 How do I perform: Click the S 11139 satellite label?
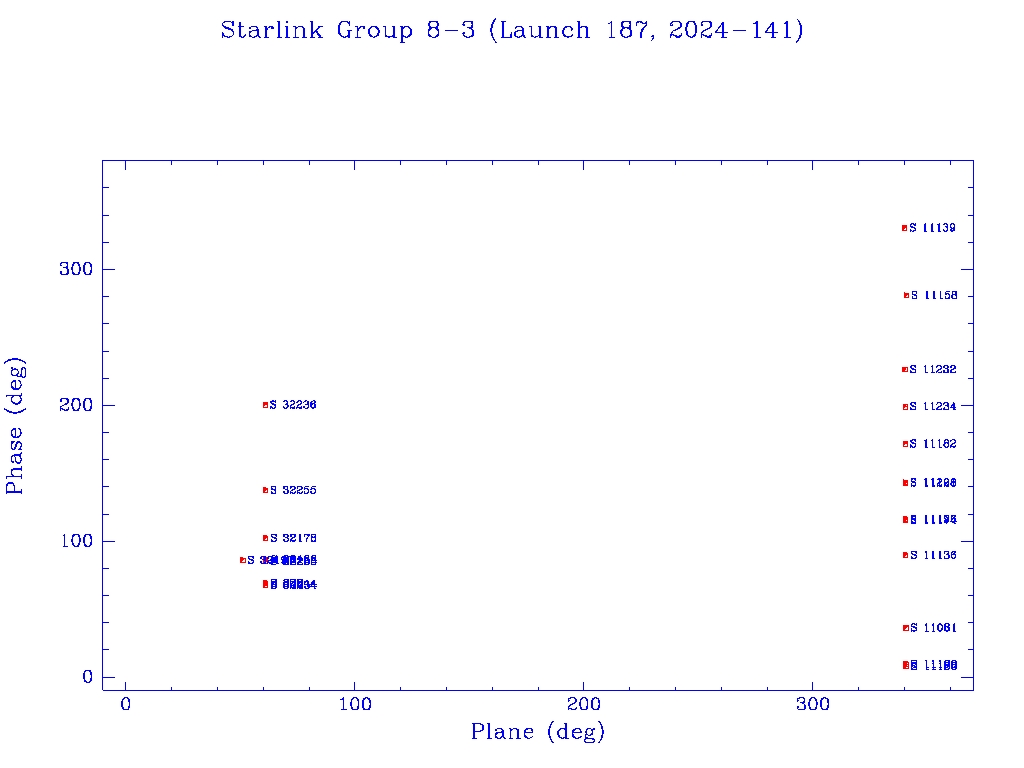point(933,228)
